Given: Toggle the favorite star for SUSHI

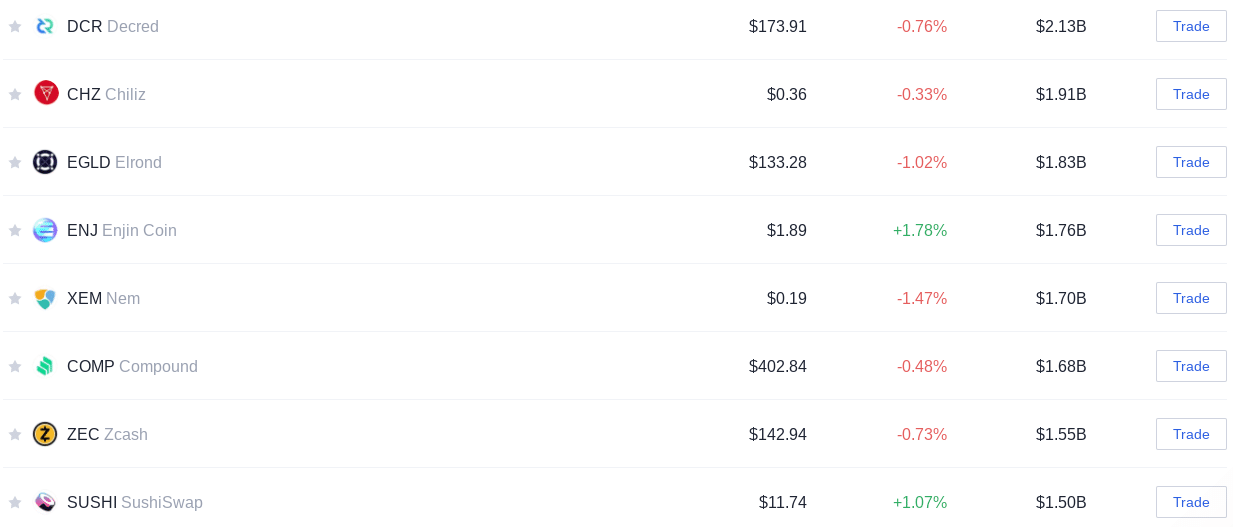Looking at the screenshot, I should coord(15,502).
